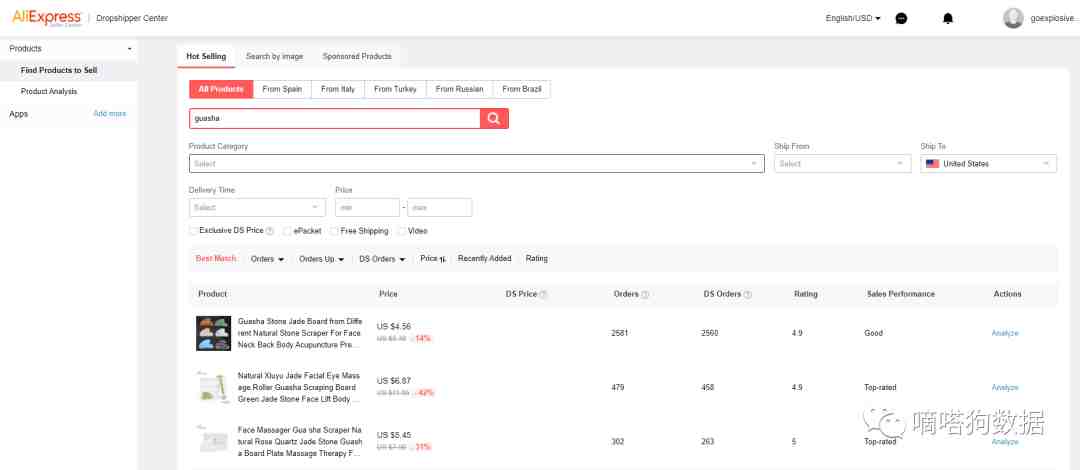Image resolution: width=1080 pixels, height=470 pixels.
Task: Open the Guasha Stone Jade Board title
Action: [300, 333]
